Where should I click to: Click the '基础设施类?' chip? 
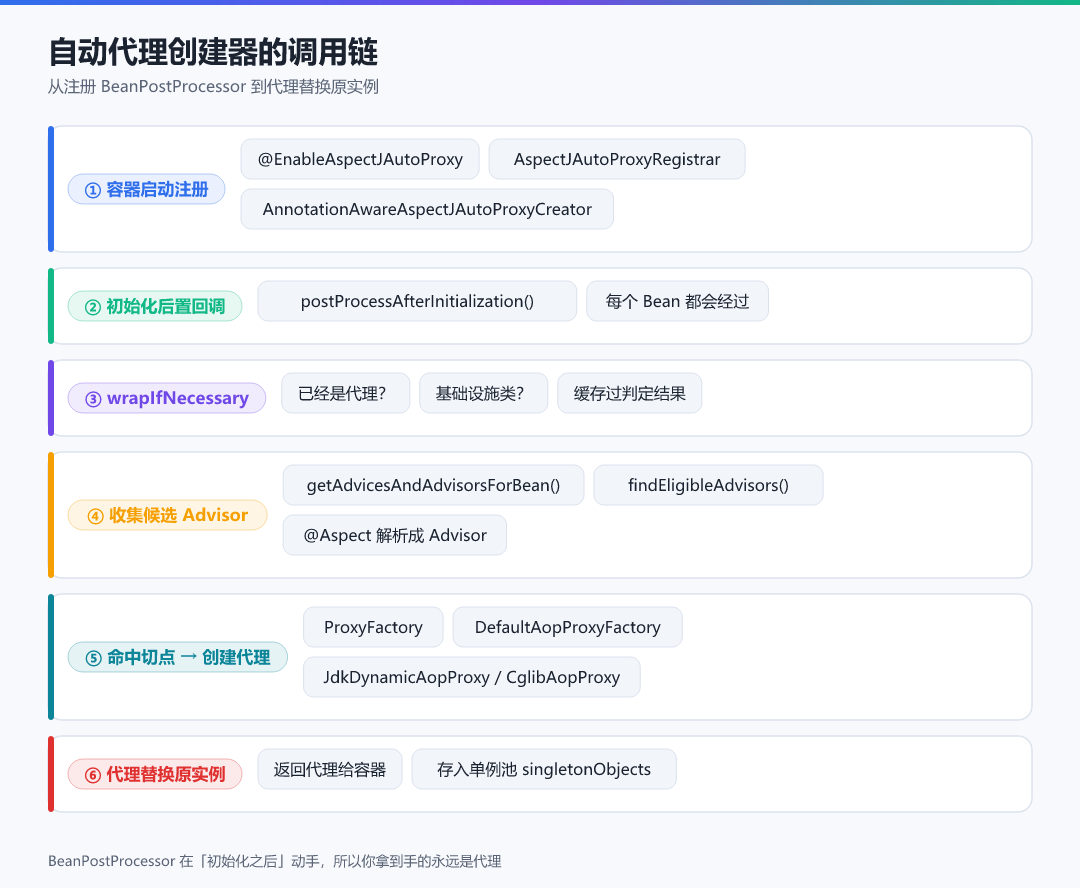pos(484,393)
